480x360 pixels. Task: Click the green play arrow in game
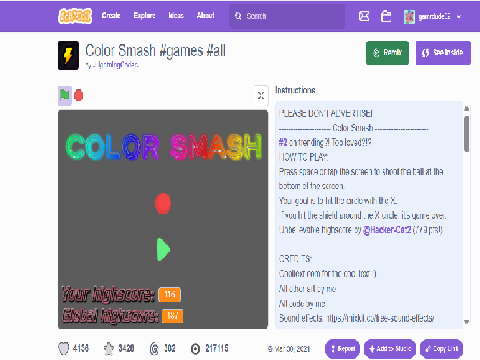tap(163, 249)
